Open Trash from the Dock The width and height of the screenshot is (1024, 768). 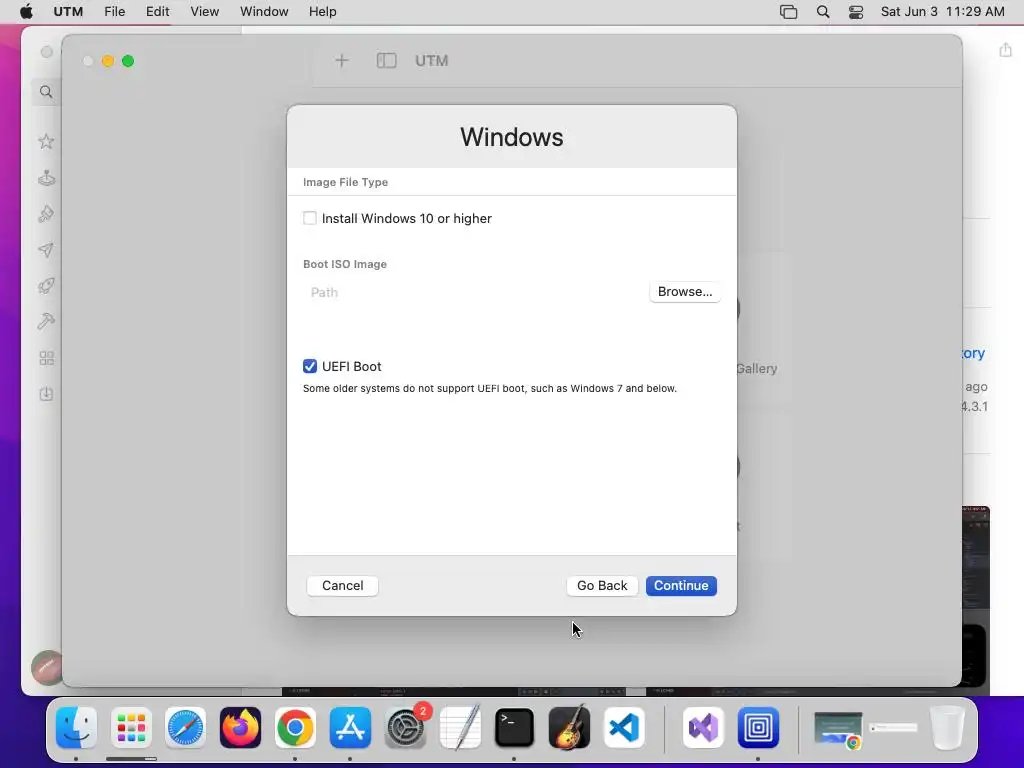click(x=947, y=728)
